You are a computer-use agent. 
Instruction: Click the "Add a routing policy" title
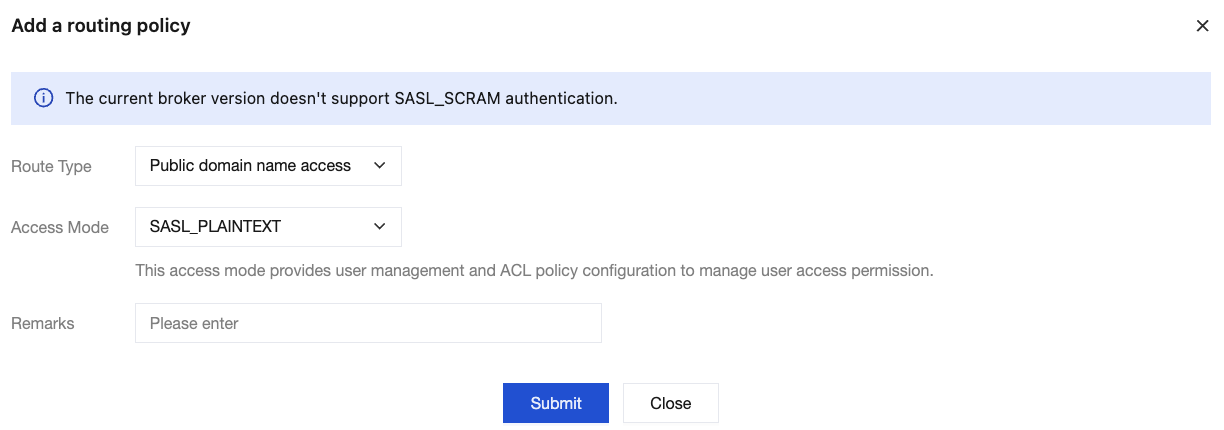tap(101, 26)
